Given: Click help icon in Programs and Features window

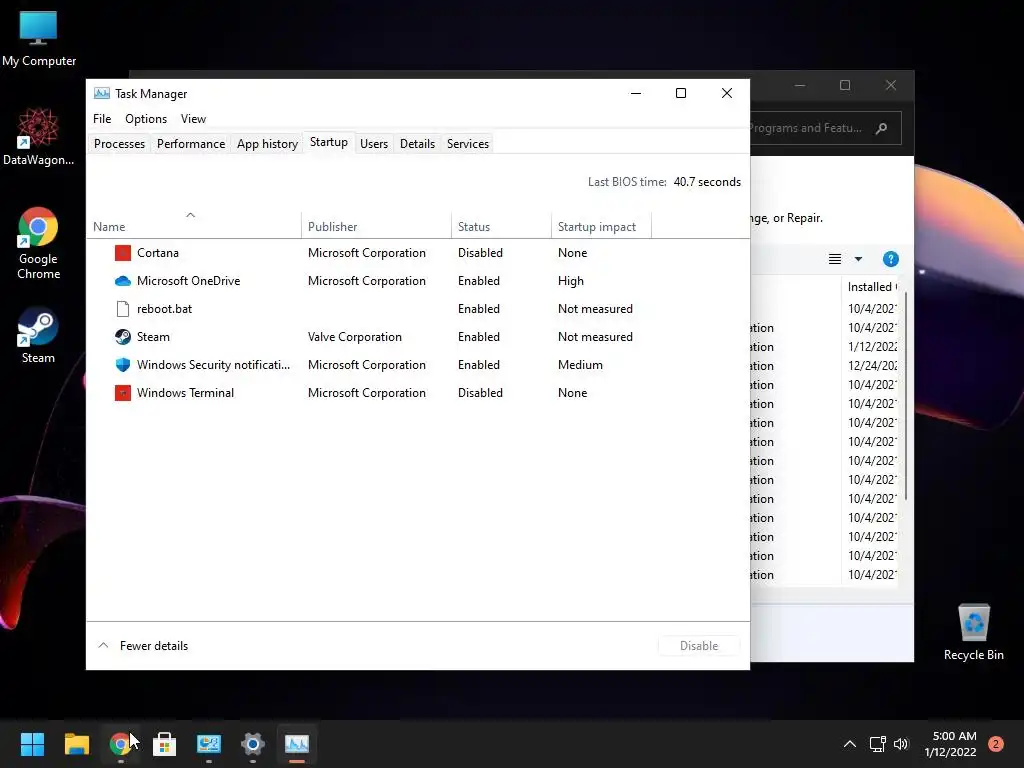Looking at the screenshot, I should coord(891,259).
